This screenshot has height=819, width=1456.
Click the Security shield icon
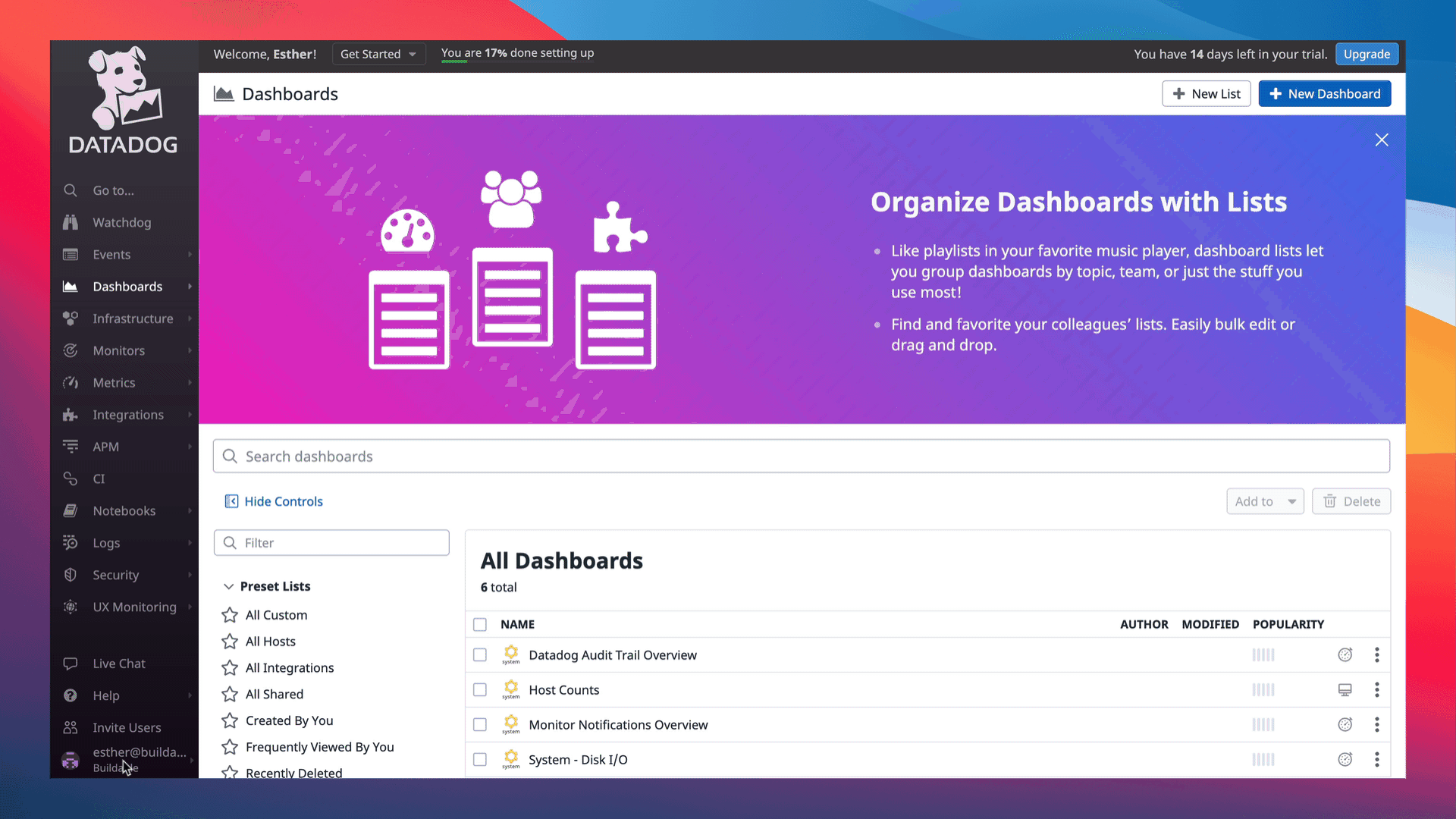[71, 575]
